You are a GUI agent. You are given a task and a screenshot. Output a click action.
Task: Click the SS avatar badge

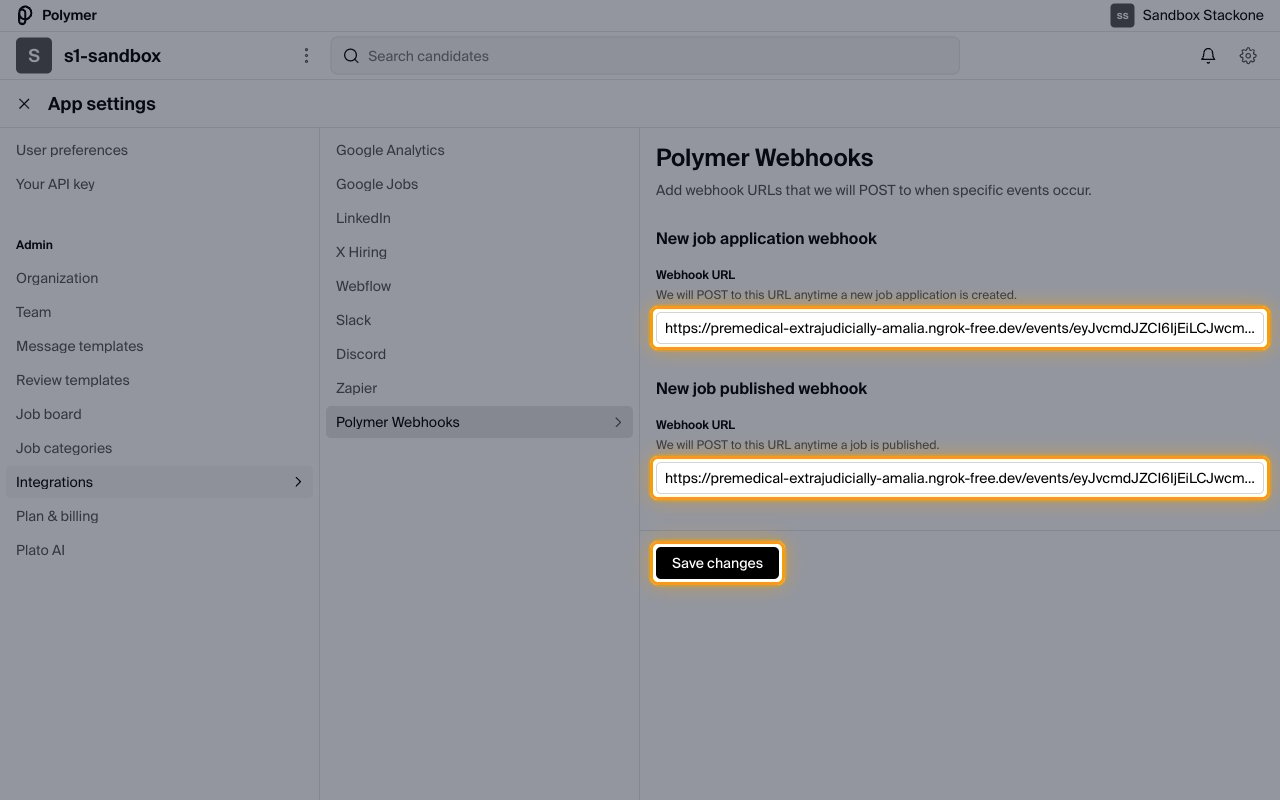click(1122, 16)
